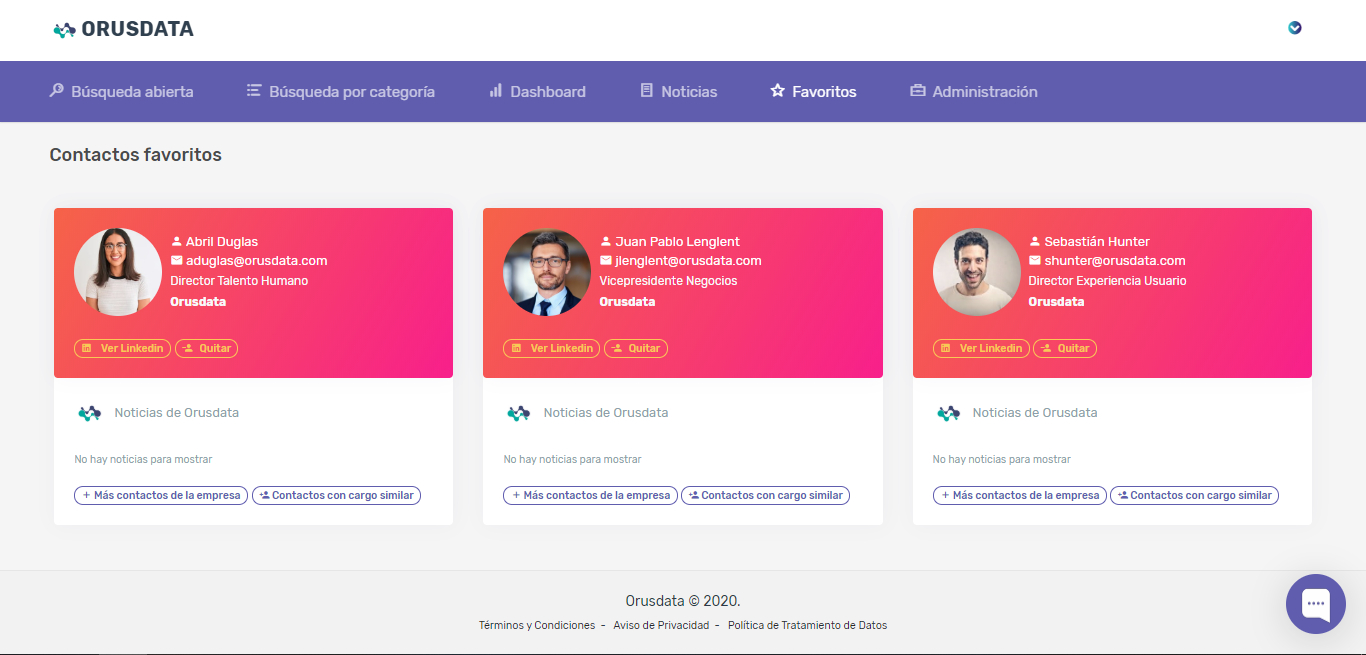1366x655 pixels.
Task: Switch to Noticias section
Action: (x=679, y=91)
